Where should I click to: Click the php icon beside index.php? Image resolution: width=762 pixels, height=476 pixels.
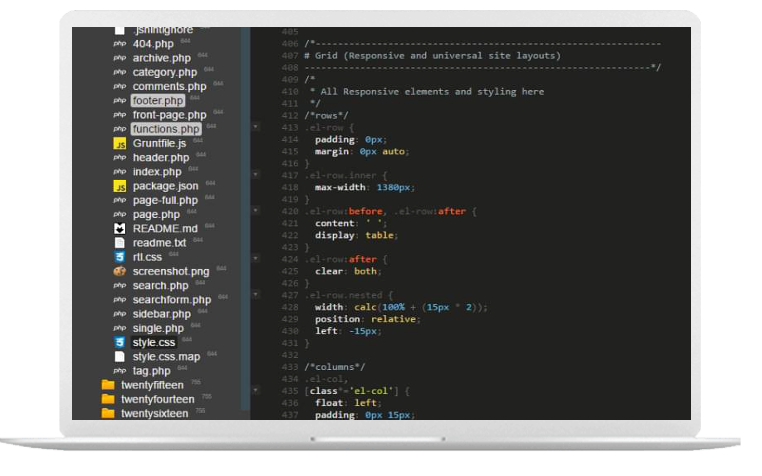point(120,172)
